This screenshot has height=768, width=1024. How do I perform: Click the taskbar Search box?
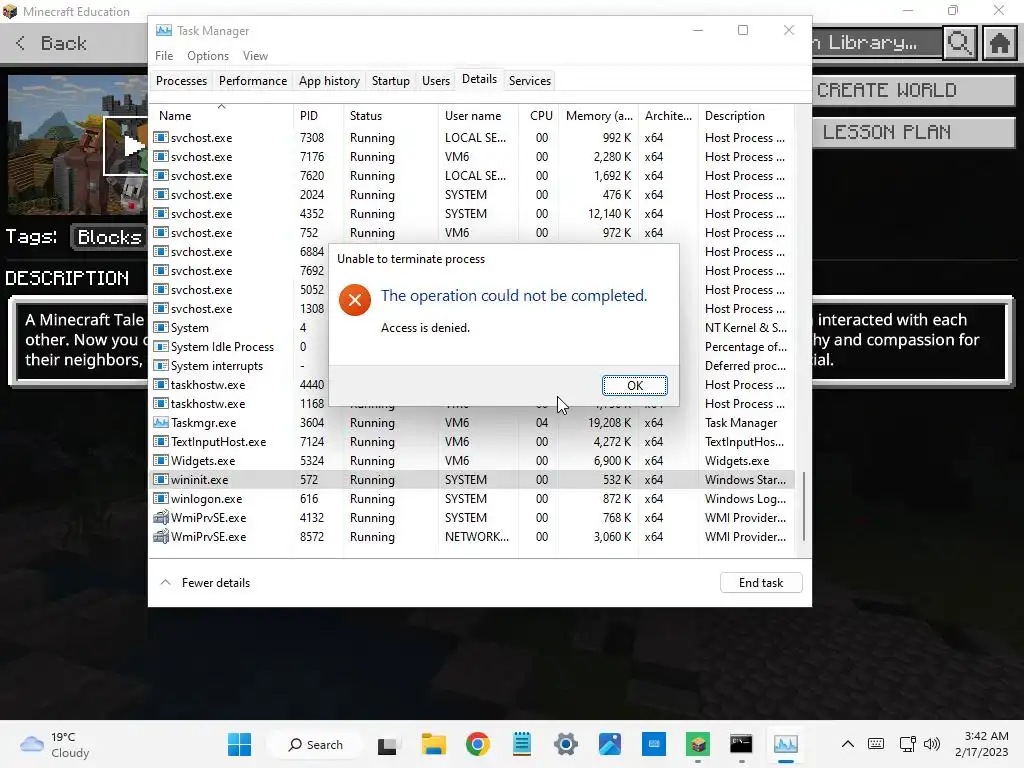tap(315, 744)
